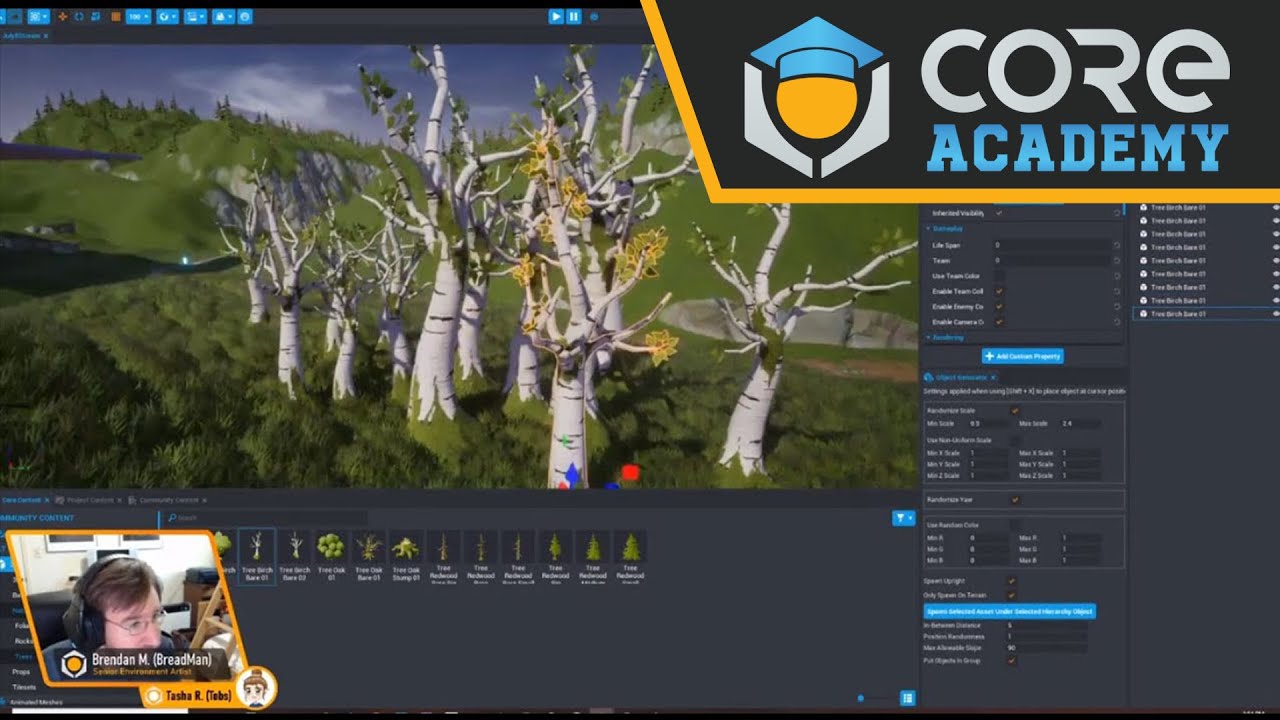The image size is (1280, 720).
Task: Click the small gear icon beside Pause
Action: tap(594, 16)
